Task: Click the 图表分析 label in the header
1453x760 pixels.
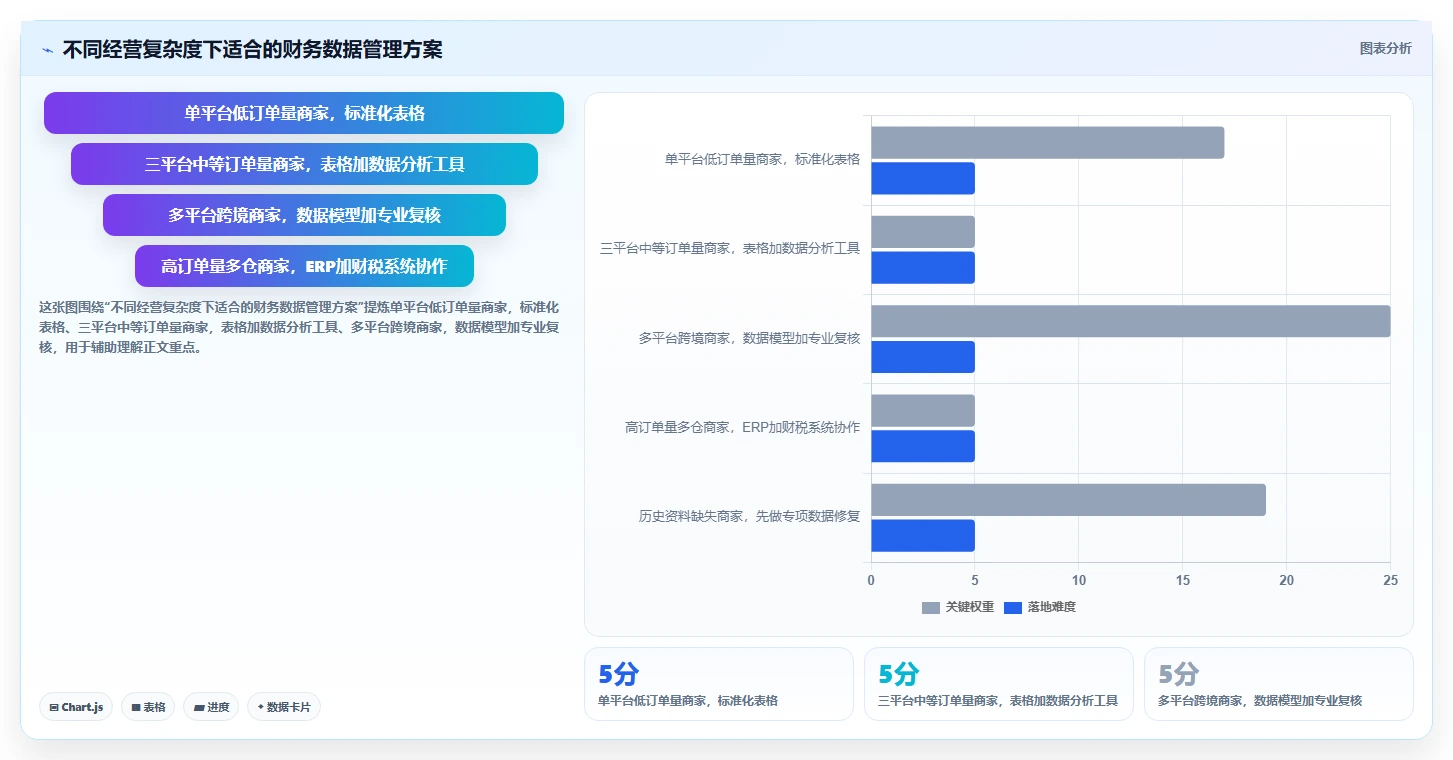Action: (1385, 48)
